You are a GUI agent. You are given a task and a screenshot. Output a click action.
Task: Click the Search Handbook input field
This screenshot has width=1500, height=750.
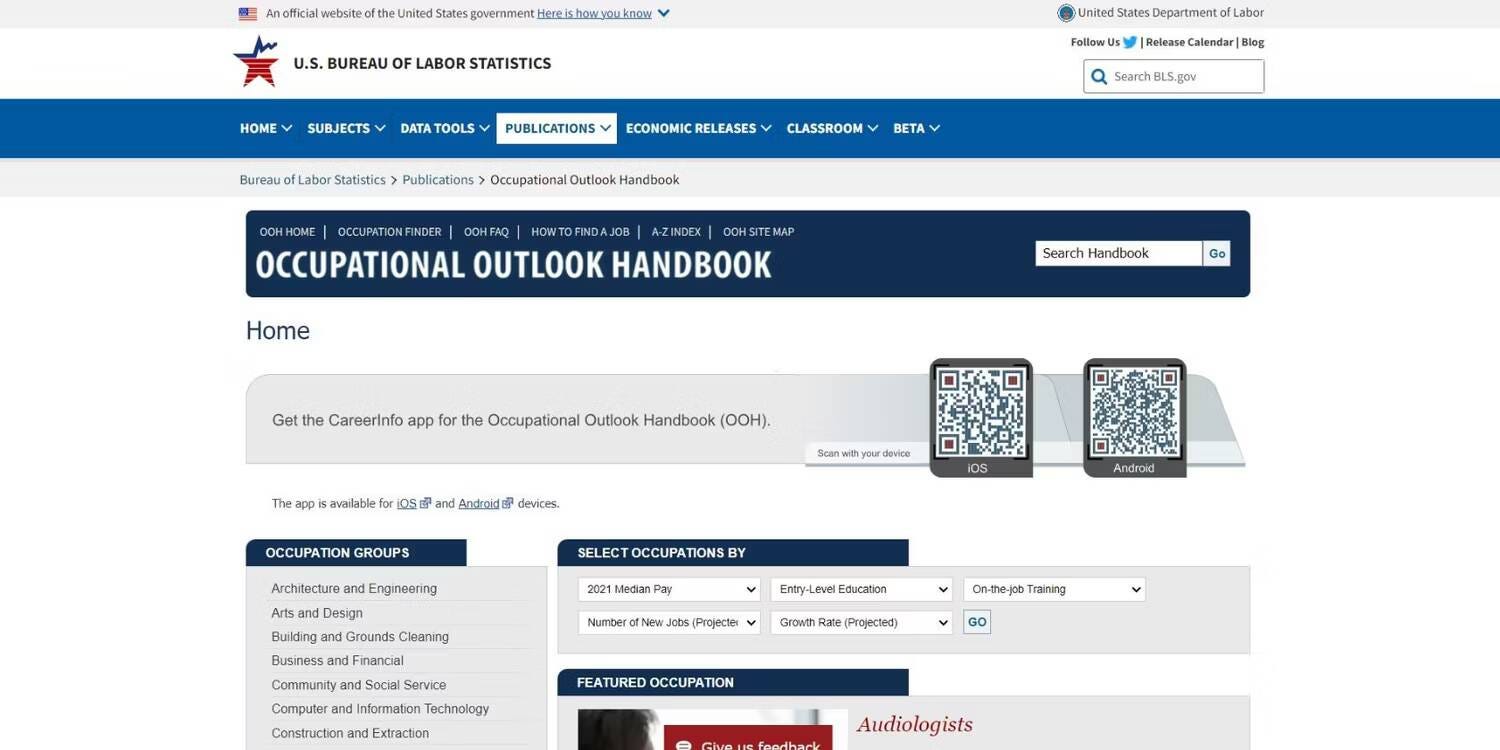pyautogui.click(x=1118, y=254)
